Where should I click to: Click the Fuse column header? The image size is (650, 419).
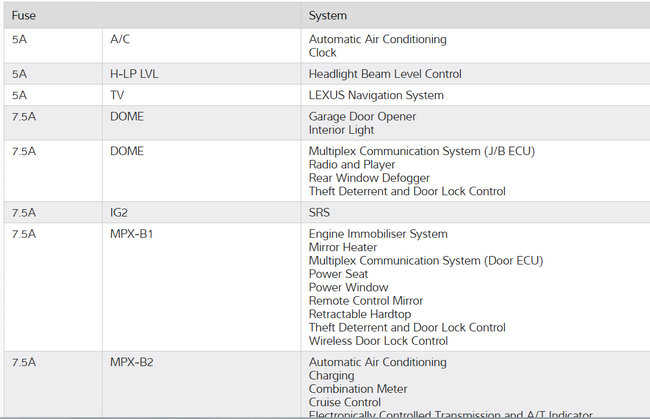[24, 16]
